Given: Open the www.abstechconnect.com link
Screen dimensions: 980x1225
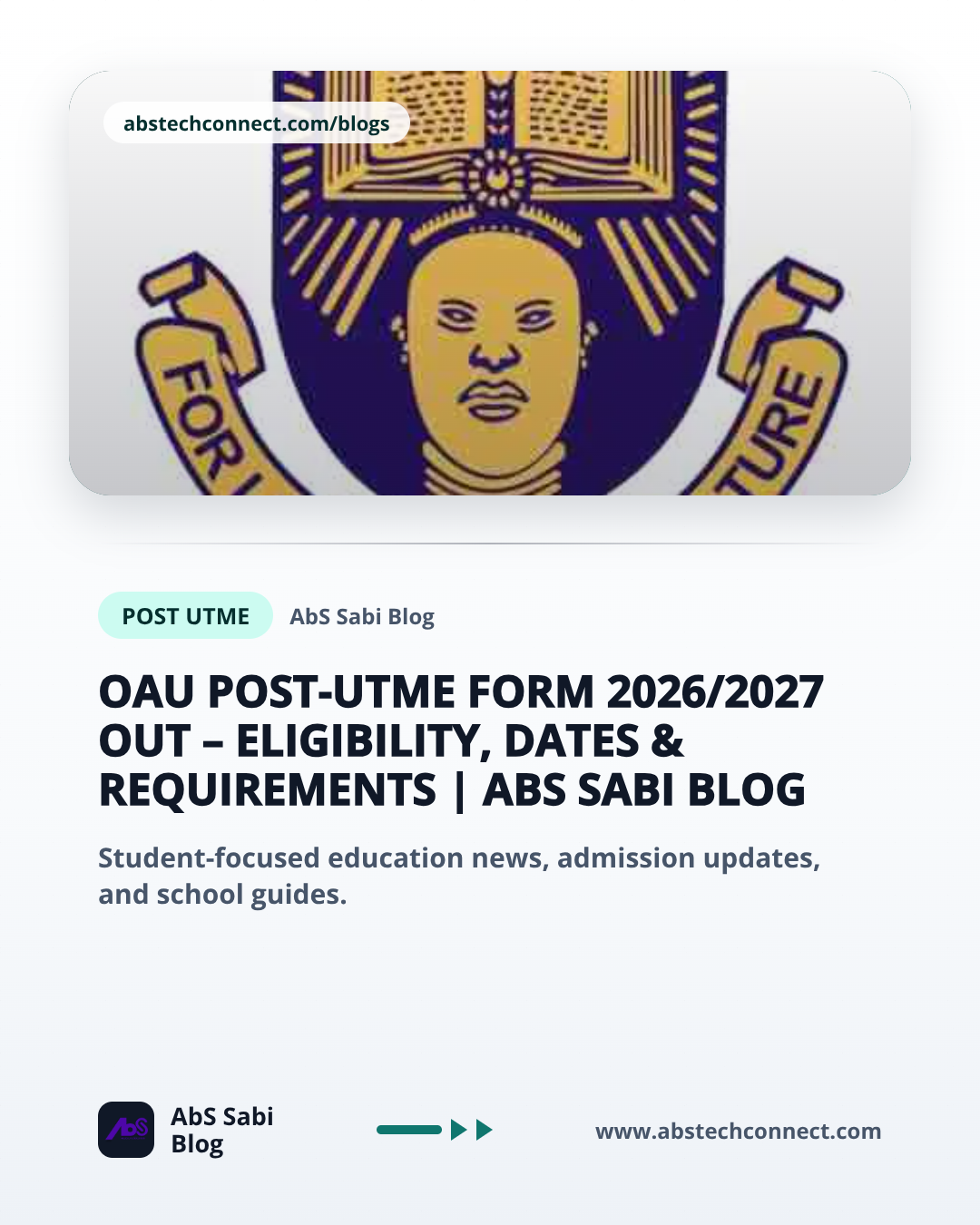Looking at the screenshot, I should pyautogui.click(x=738, y=1131).
